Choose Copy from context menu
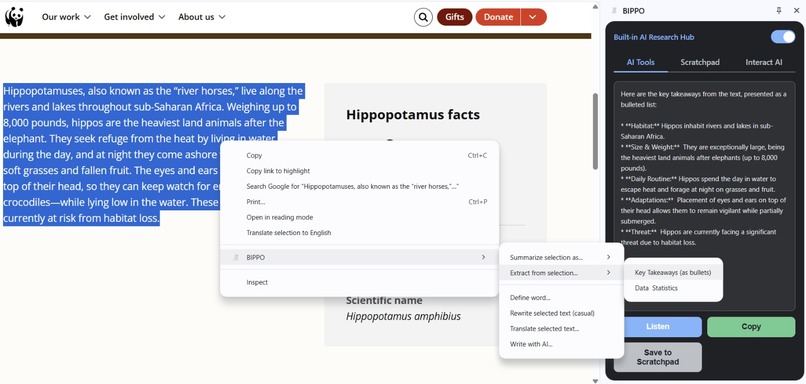The width and height of the screenshot is (806, 384). [360, 155]
